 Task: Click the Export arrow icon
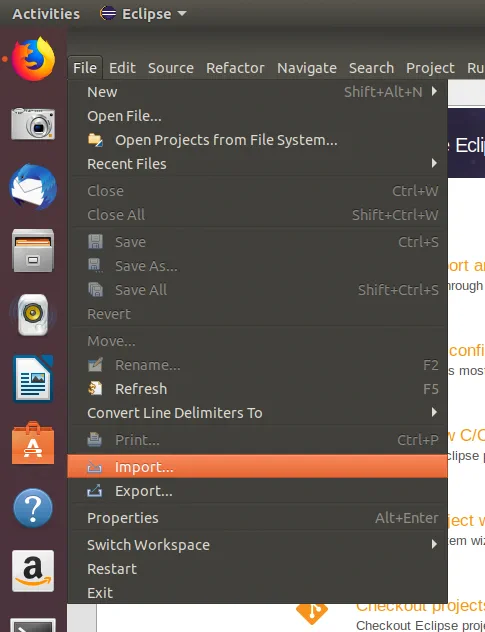(95, 491)
